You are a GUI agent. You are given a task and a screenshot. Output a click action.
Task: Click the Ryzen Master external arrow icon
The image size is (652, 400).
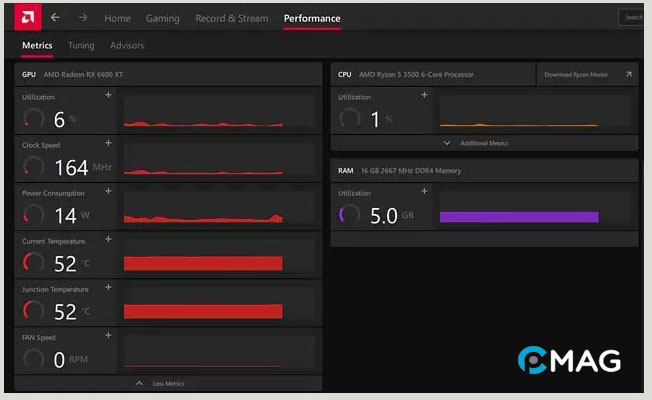(x=629, y=74)
